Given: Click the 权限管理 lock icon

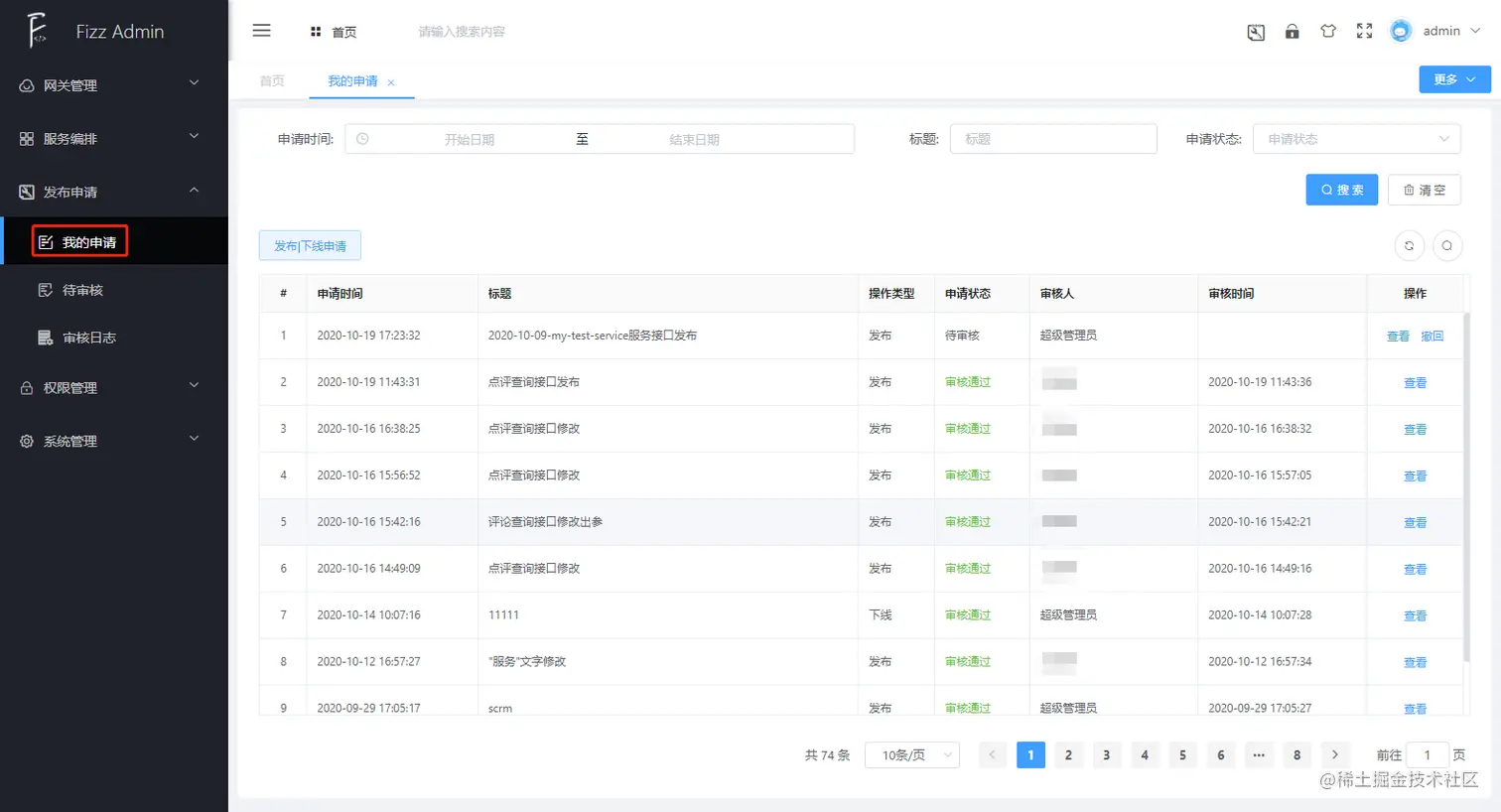Looking at the screenshot, I should pyautogui.click(x=27, y=388).
